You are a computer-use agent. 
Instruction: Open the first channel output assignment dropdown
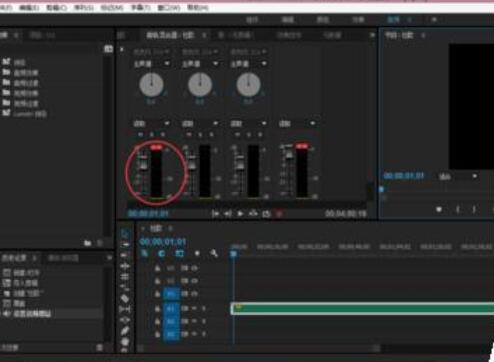point(152,63)
